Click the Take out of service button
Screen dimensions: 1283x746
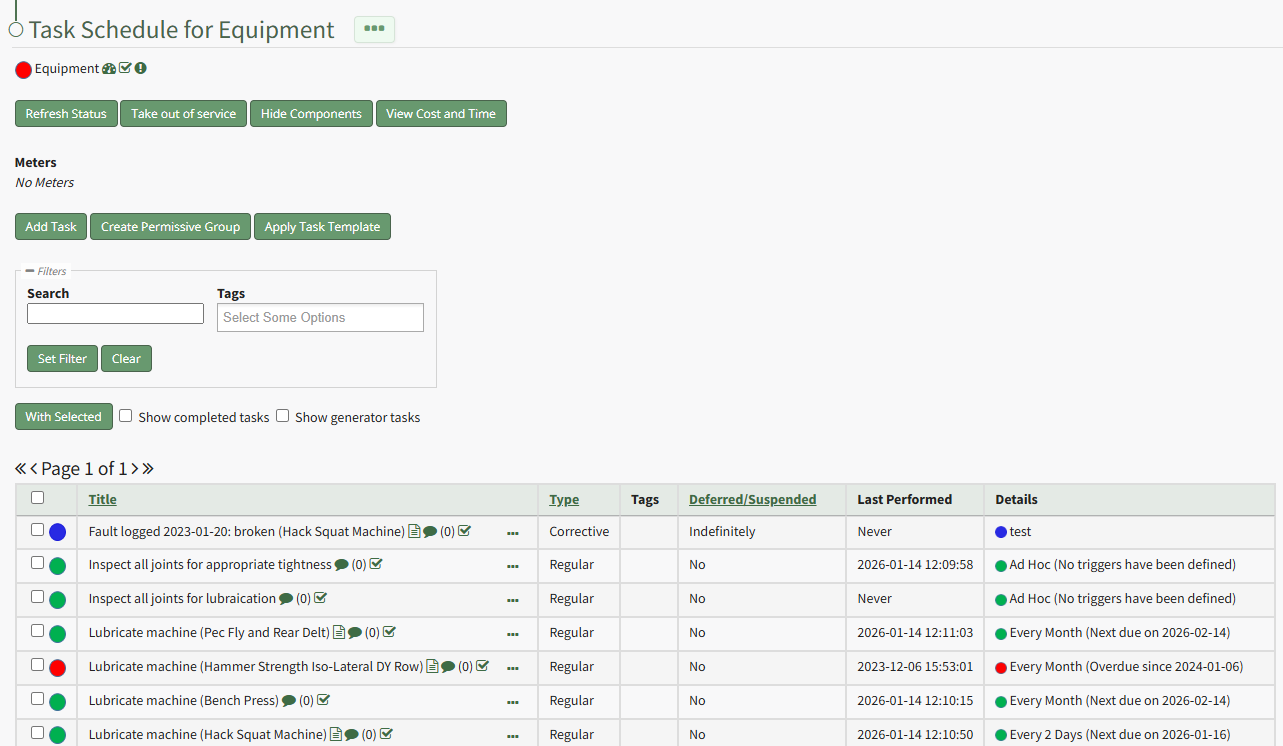coord(183,114)
